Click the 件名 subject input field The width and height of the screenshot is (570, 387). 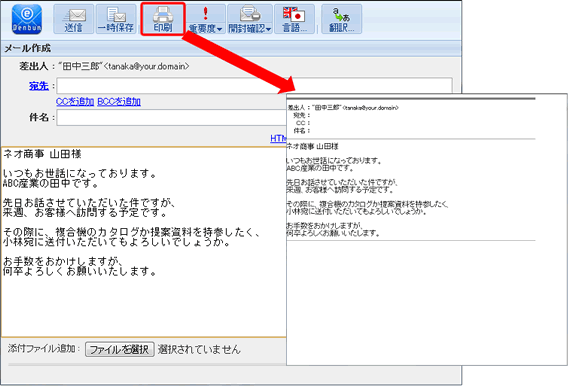click(172, 118)
